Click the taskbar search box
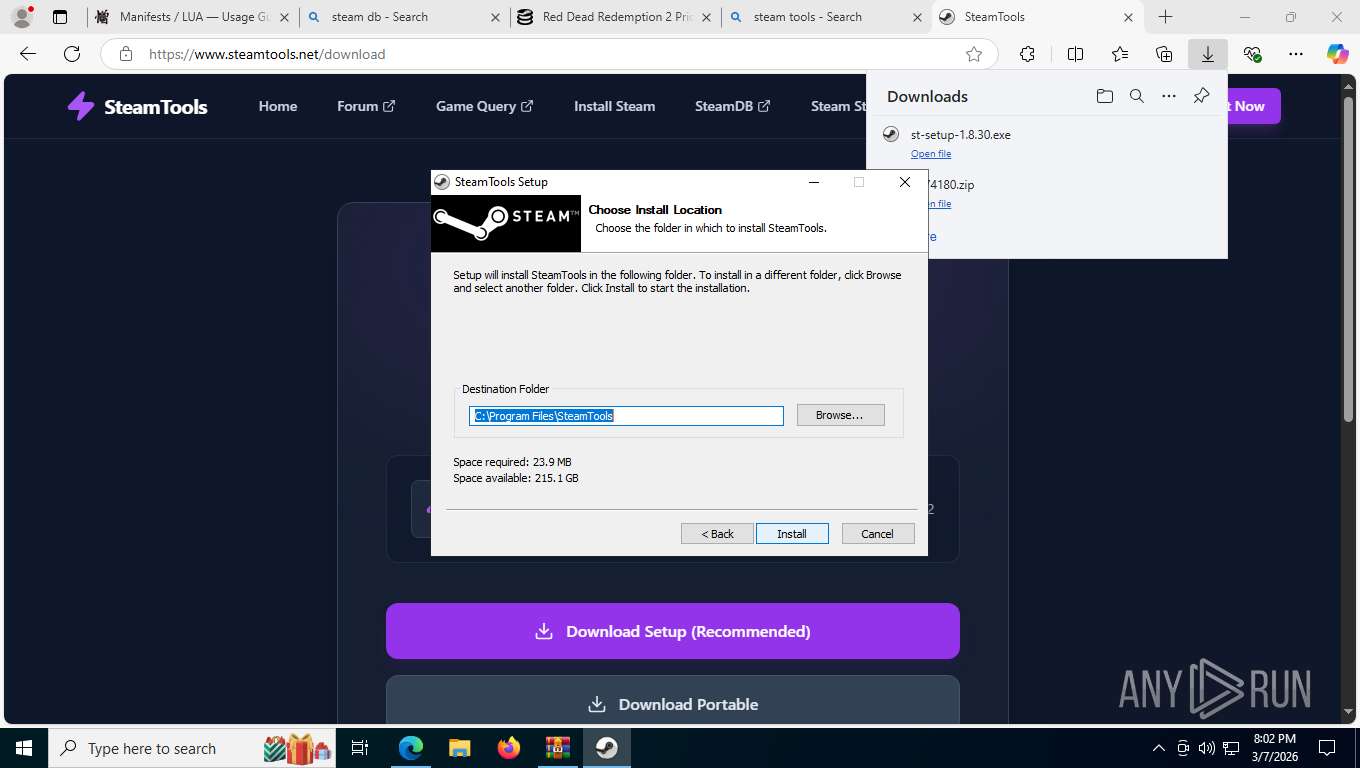 [x=193, y=748]
